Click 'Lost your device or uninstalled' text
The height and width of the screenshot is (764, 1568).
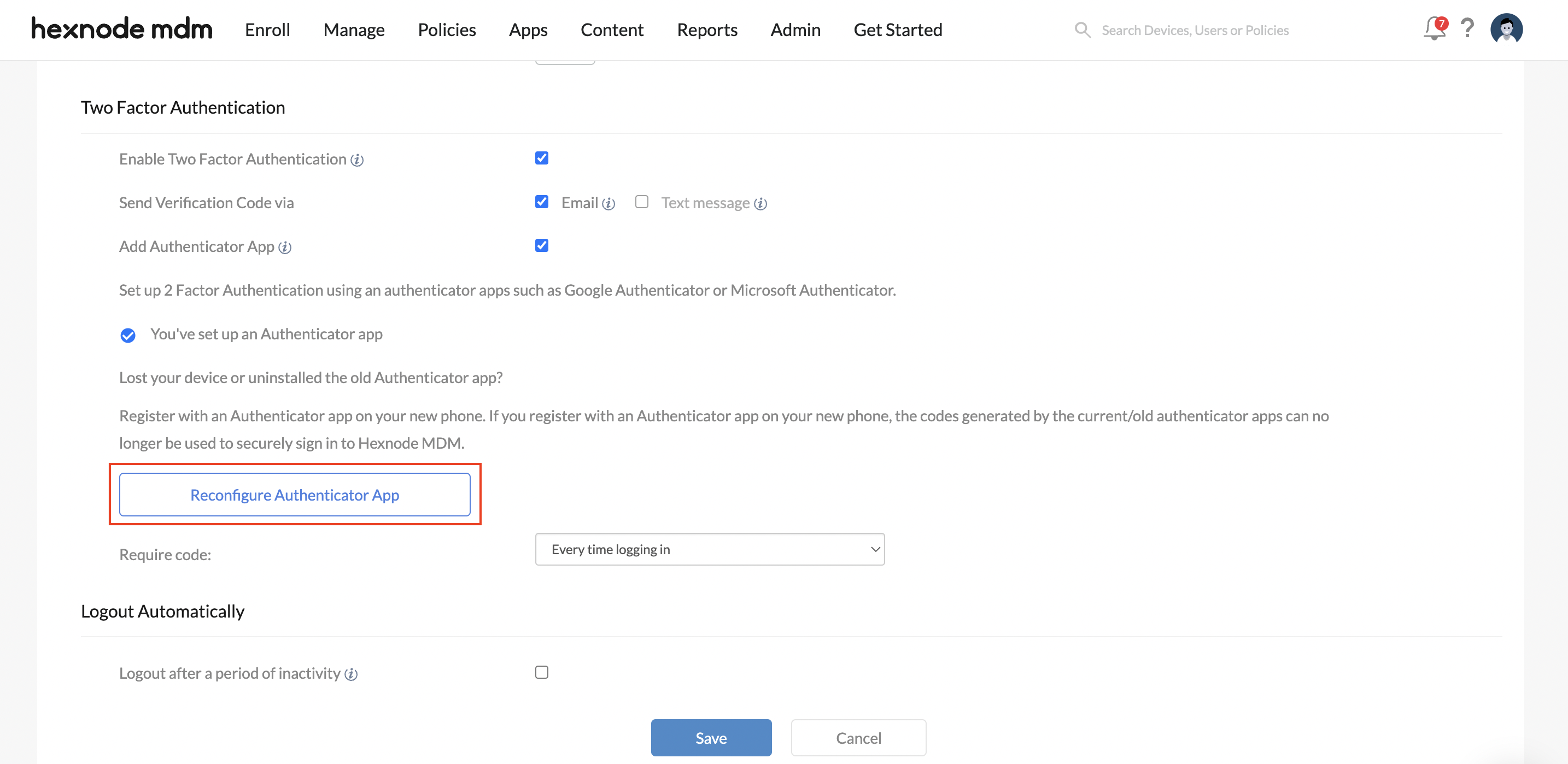click(x=311, y=378)
